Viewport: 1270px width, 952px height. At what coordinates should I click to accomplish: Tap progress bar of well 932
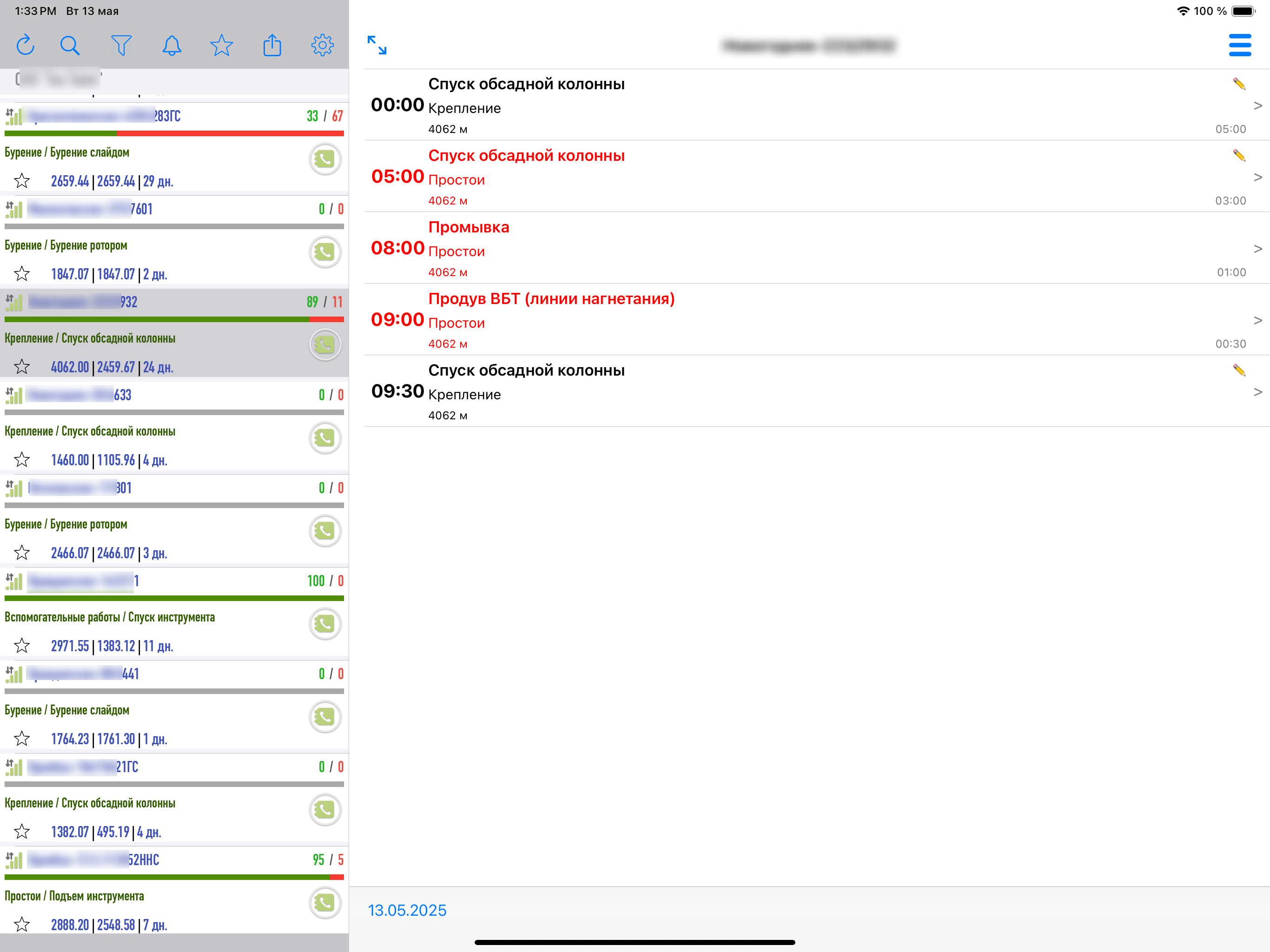pyautogui.click(x=174, y=319)
